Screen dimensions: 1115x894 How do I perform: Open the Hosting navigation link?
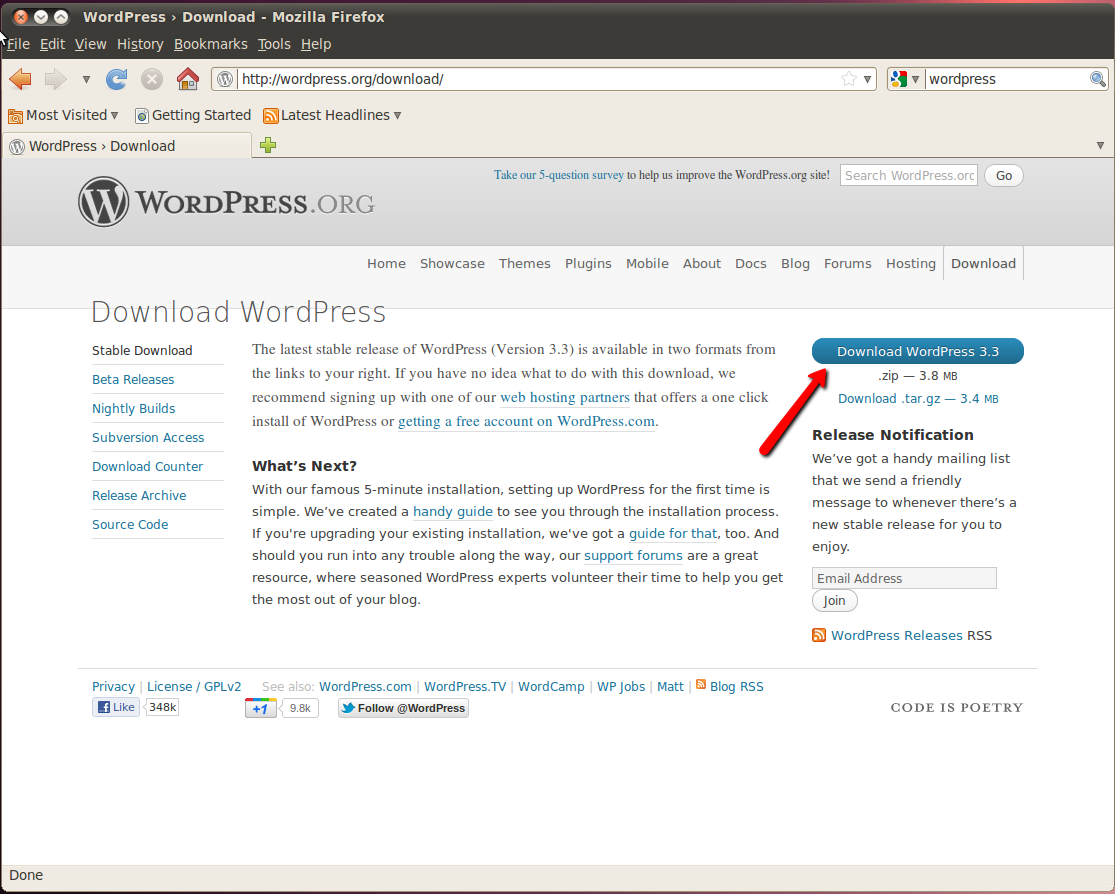(x=911, y=264)
